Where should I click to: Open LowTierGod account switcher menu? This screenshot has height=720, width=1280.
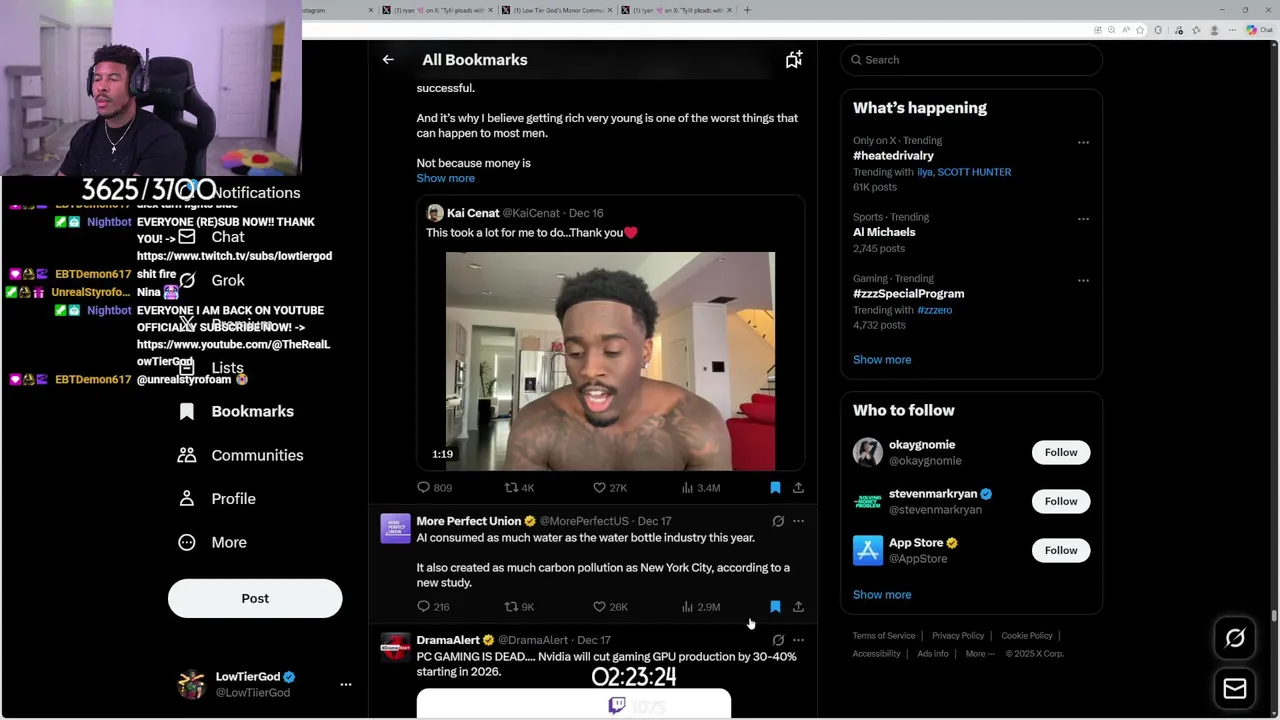346,685
